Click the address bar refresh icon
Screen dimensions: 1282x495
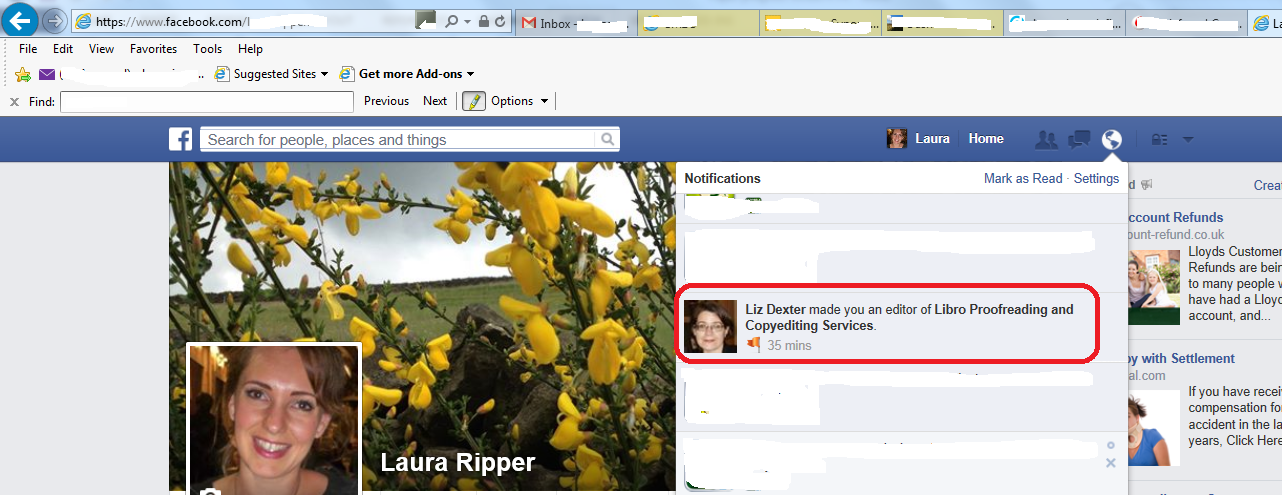499,21
